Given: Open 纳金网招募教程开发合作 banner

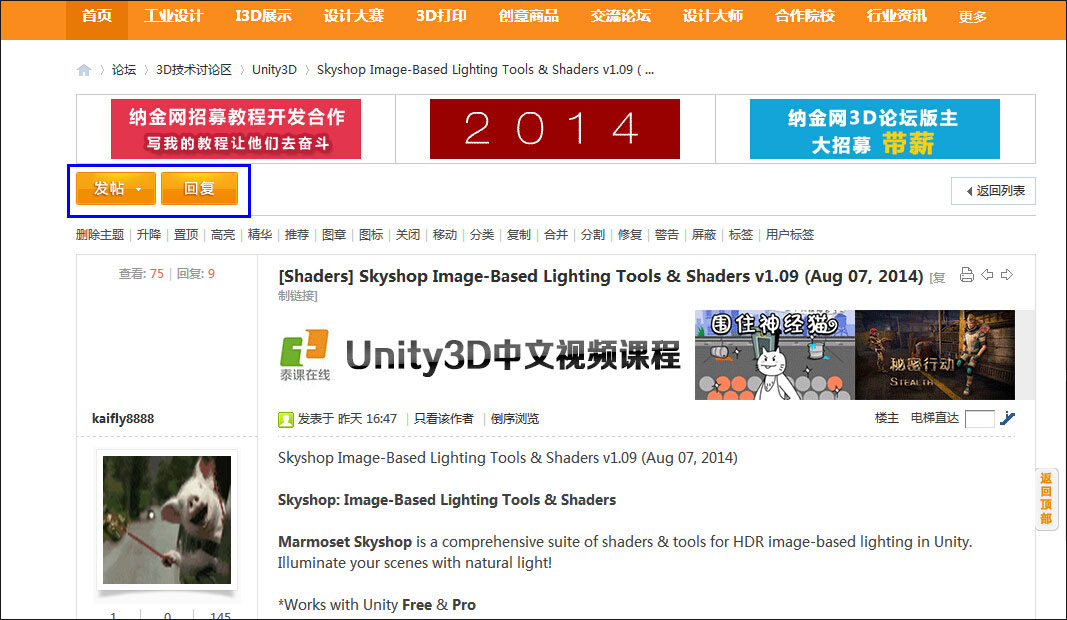Looking at the screenshot, I should (x=236, y=129).
